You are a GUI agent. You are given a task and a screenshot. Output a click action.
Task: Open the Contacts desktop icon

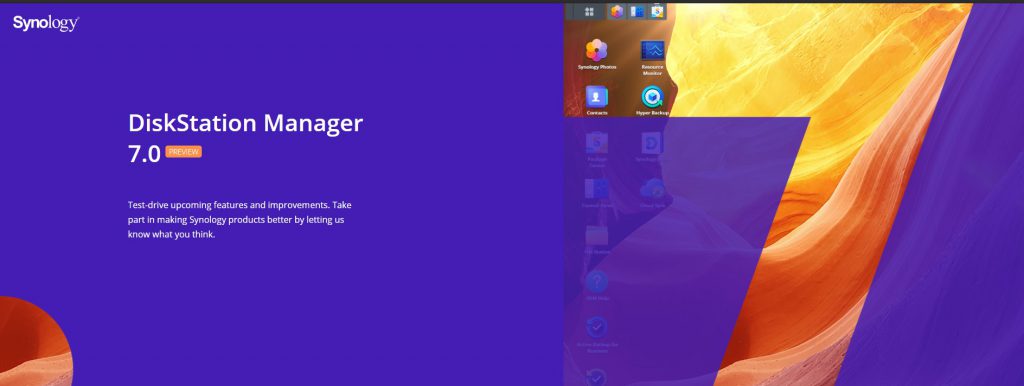point(597,97)
